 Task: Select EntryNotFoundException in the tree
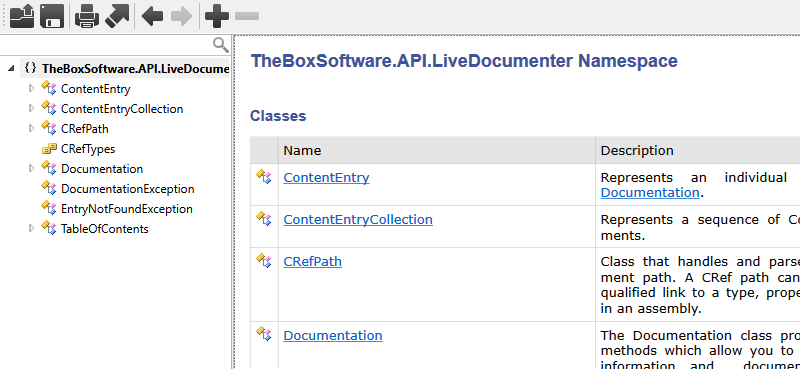(127, 209)
